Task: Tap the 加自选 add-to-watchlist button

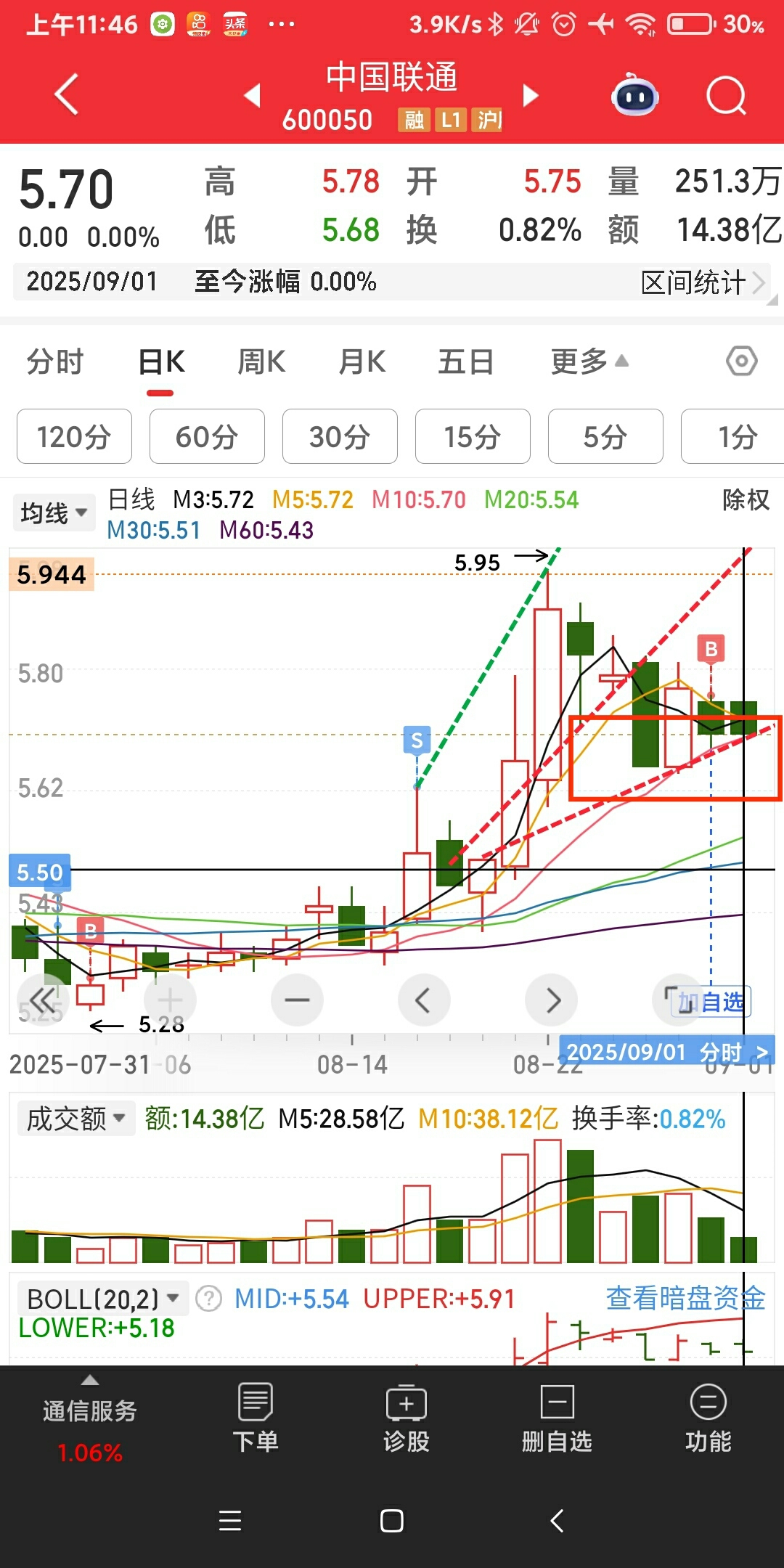Action: pos(711,1003)
